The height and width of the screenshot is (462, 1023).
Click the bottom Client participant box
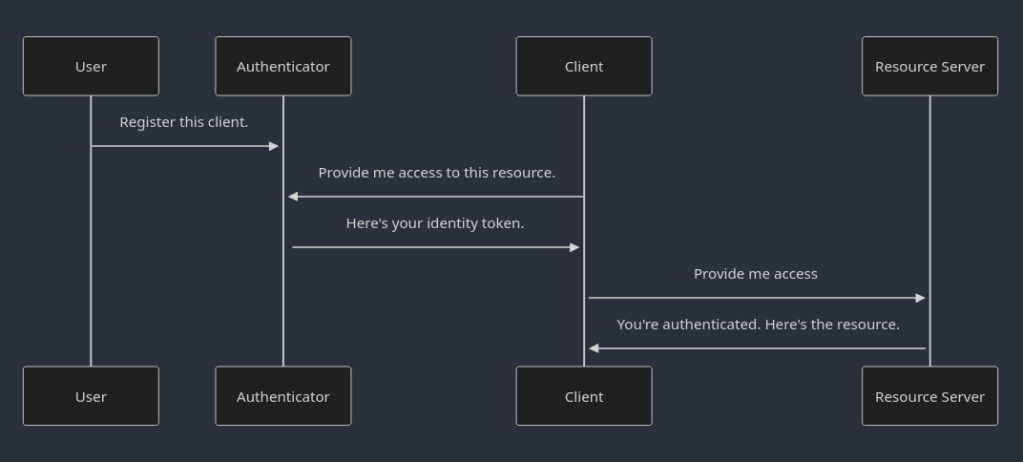584,396
